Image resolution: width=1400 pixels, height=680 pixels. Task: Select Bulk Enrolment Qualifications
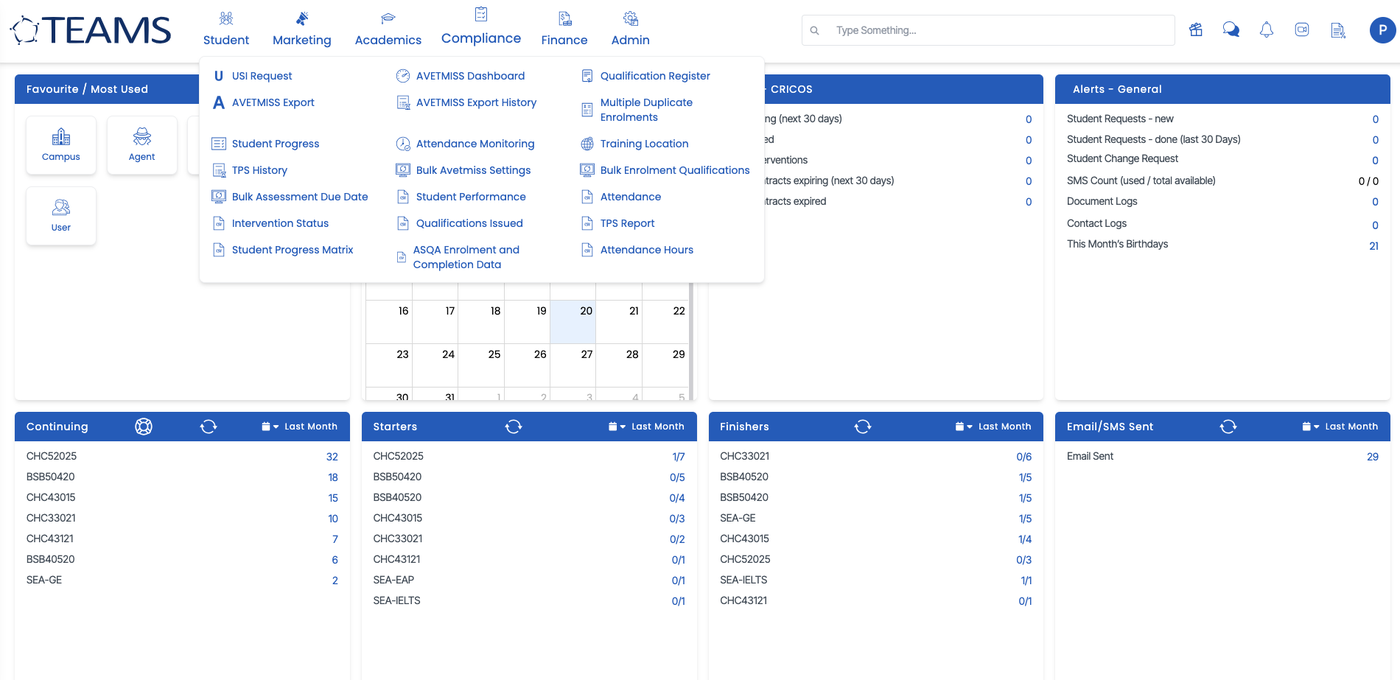[x=675, y=171]
